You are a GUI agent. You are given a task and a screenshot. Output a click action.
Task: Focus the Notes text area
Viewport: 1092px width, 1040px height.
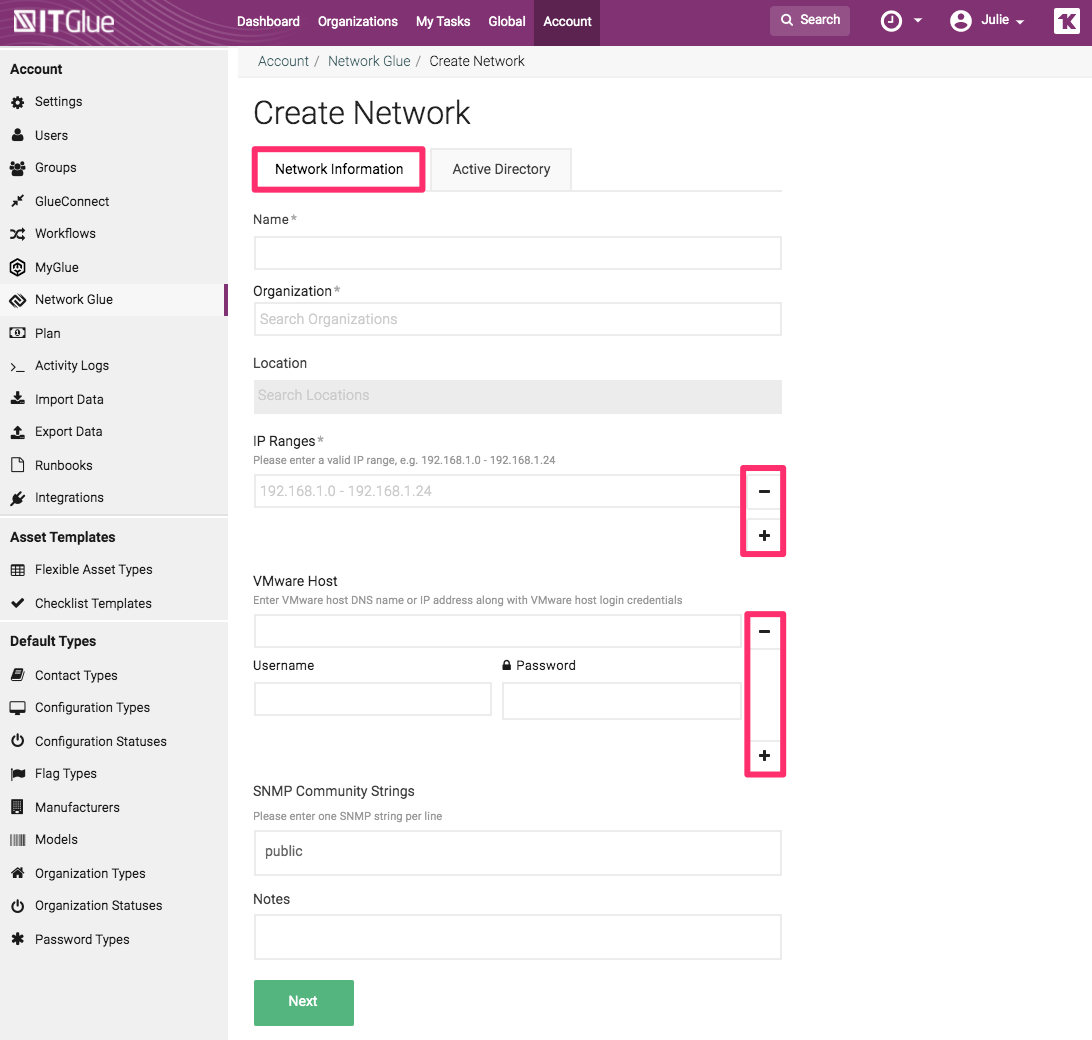click(x=517, y=937)
